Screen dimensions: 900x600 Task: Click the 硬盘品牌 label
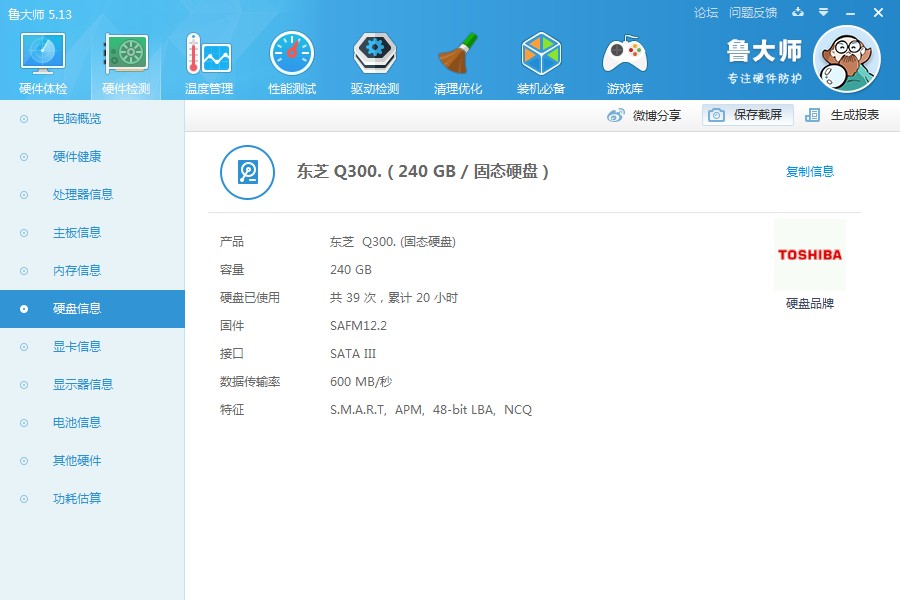809,303
